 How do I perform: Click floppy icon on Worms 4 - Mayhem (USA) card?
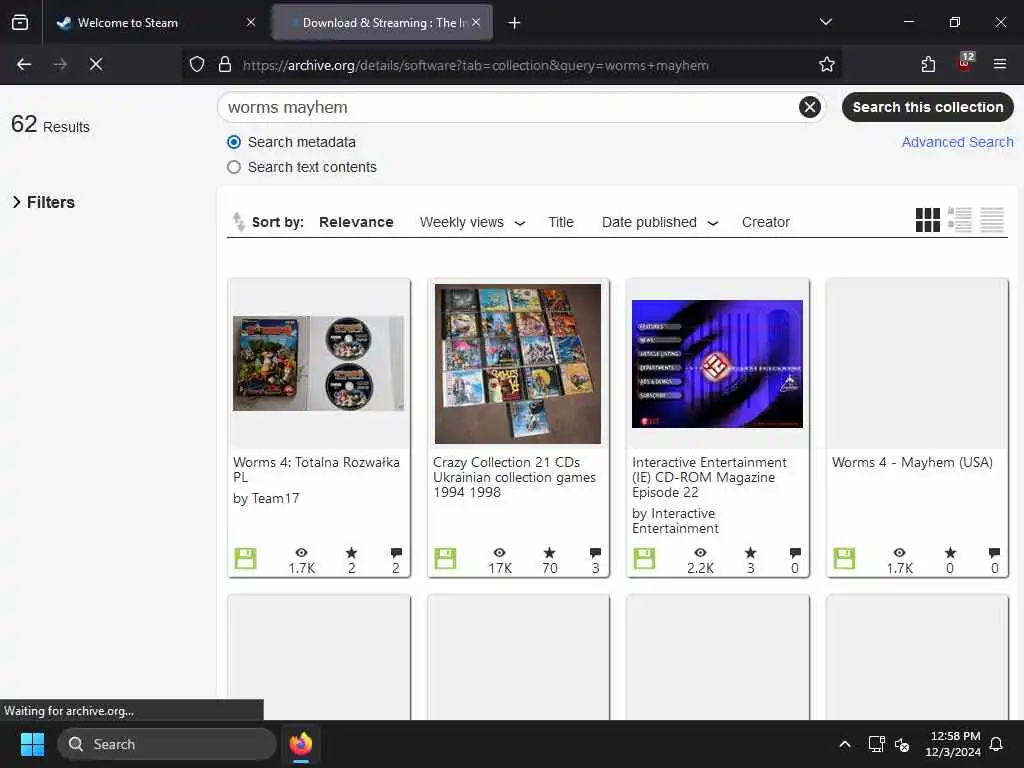(x=844, y=558)
